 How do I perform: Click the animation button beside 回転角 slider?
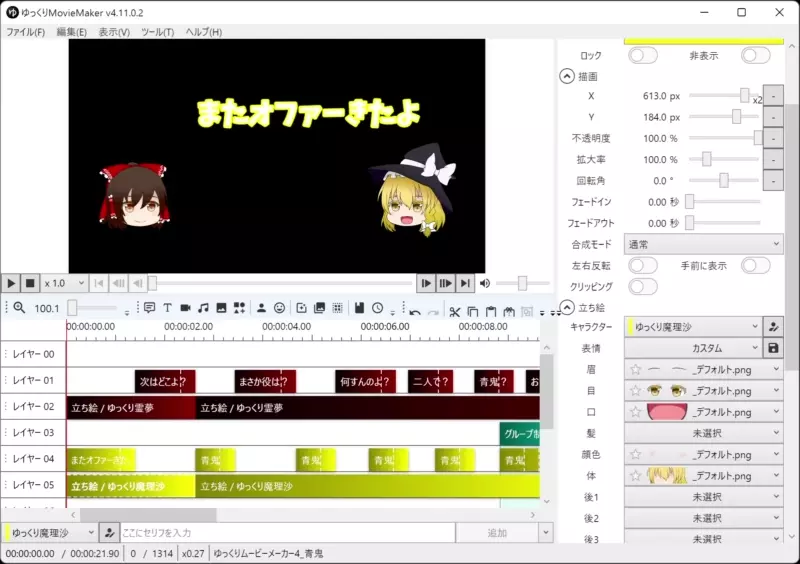tap(773, 180)
